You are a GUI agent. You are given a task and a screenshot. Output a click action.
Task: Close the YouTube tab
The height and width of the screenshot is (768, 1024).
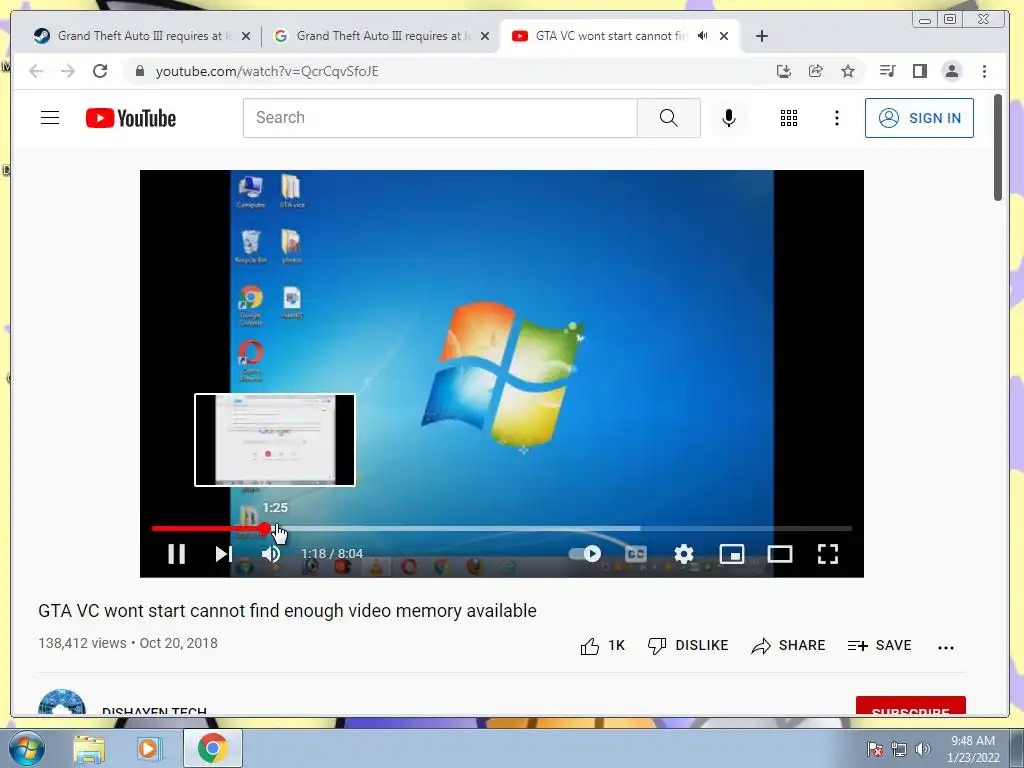pyautogui.click(x=724, y=36)
